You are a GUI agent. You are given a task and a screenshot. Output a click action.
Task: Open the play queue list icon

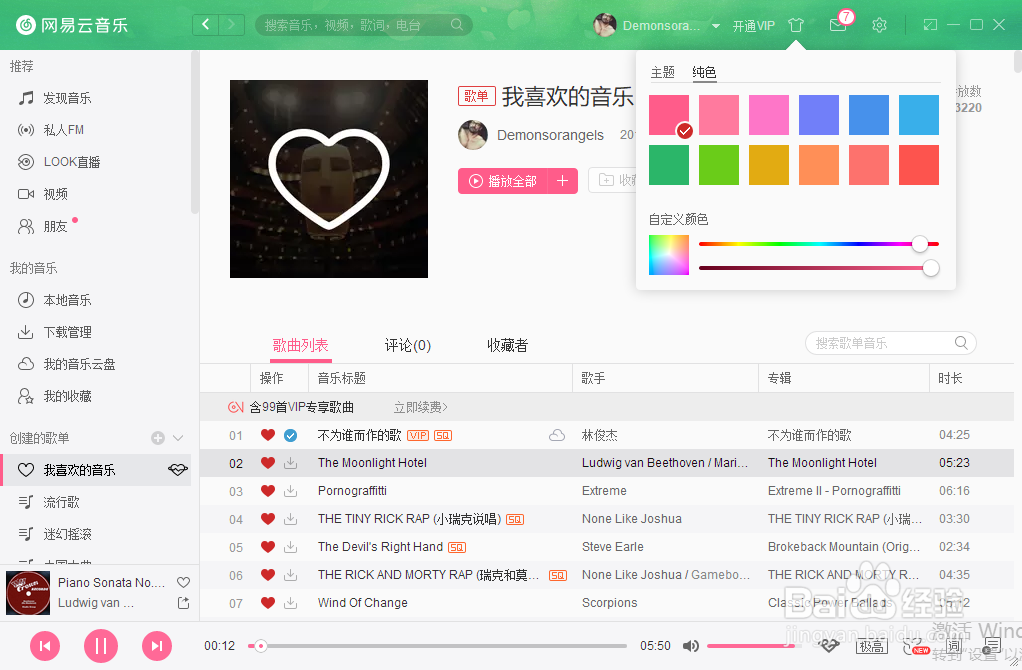pyautogui.click(x=991, y=646)
